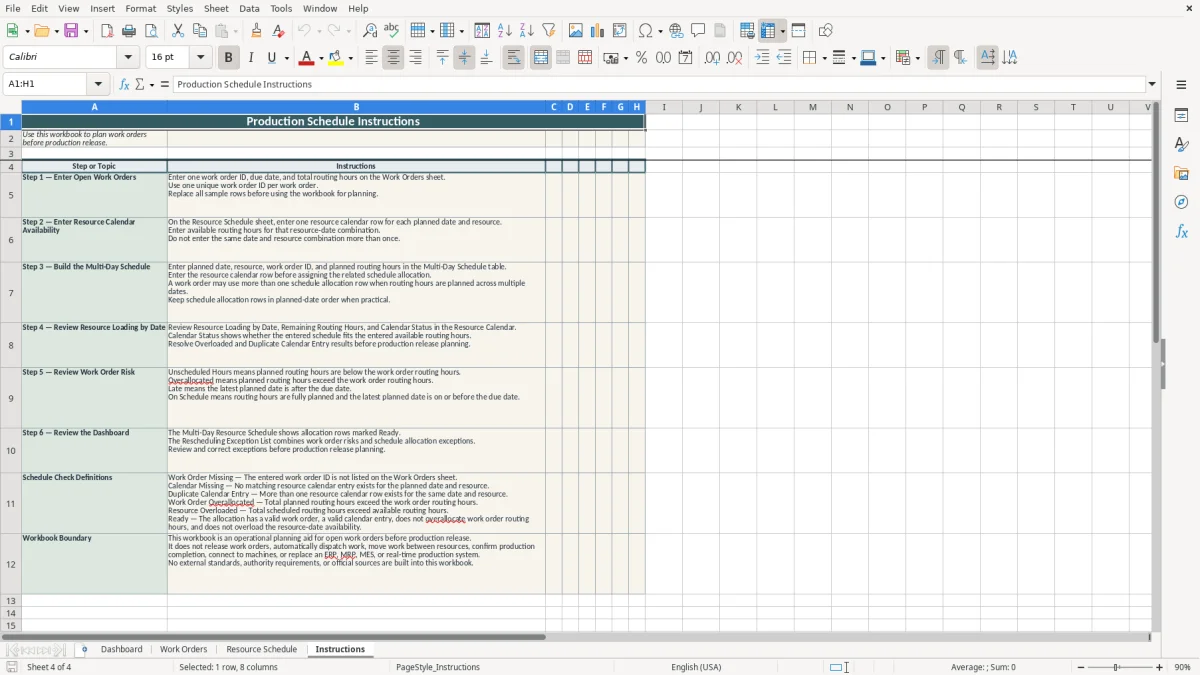Define print area icon
Image resolution: width=1200 pixels, height=675 pixels.
pos(747,31)
